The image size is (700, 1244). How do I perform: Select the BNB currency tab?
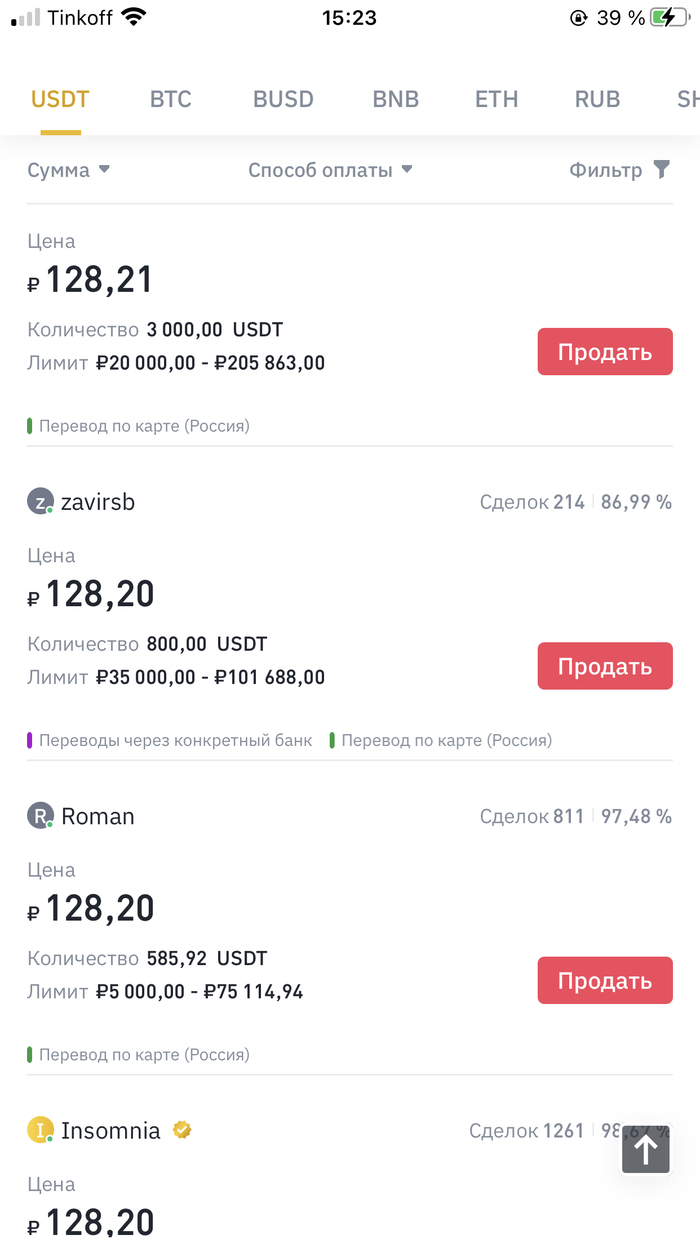395,99
